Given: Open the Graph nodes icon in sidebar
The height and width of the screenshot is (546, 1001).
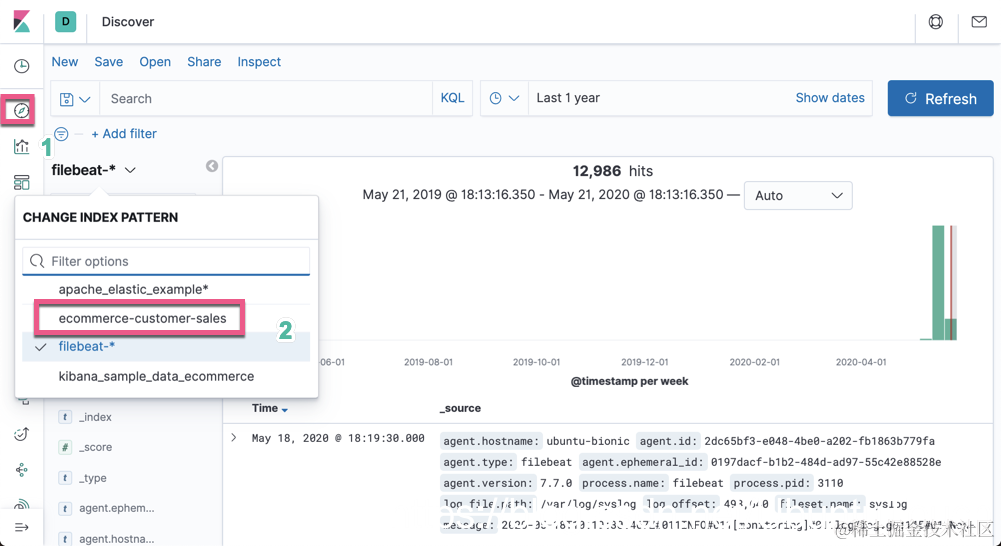Looking at the screenshot, I should [x=22, y=471].
